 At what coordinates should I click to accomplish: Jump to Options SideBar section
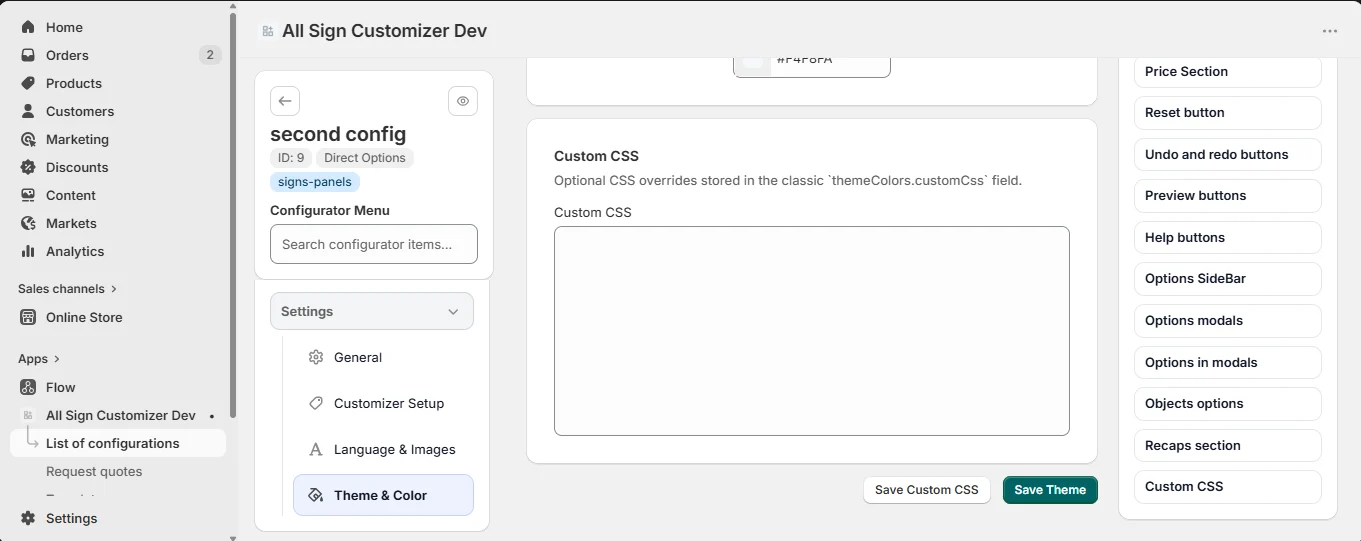1227,278
